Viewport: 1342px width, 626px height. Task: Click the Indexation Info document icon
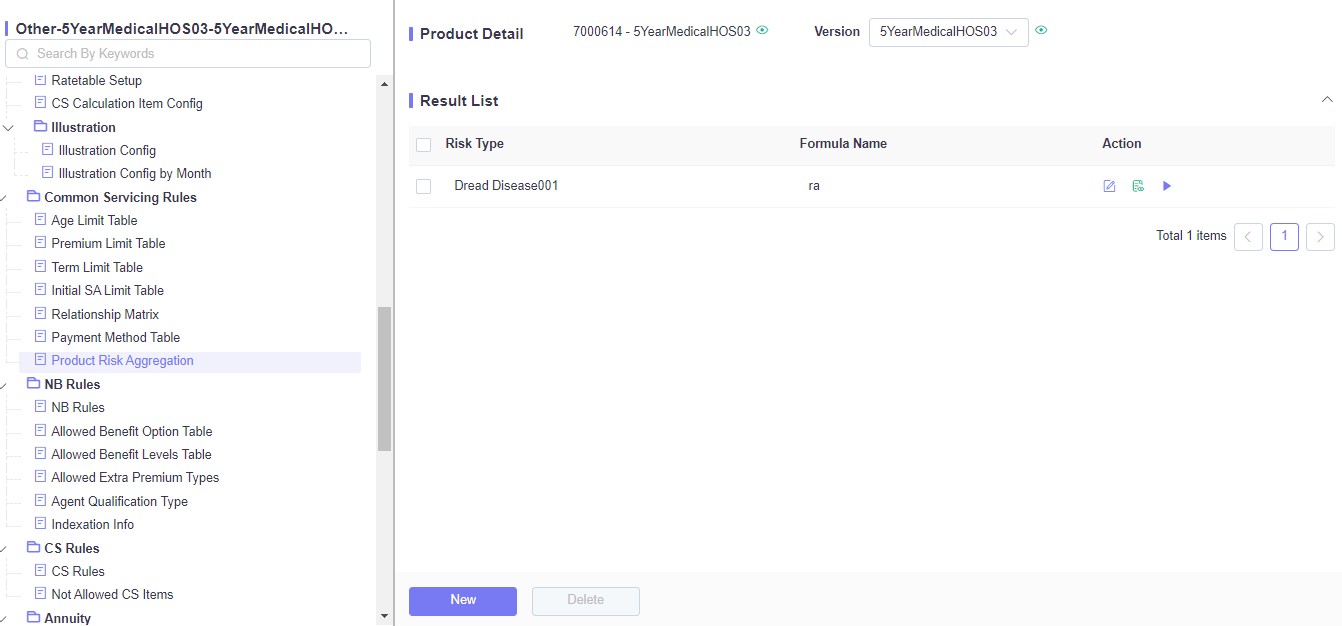click(41, 524)
